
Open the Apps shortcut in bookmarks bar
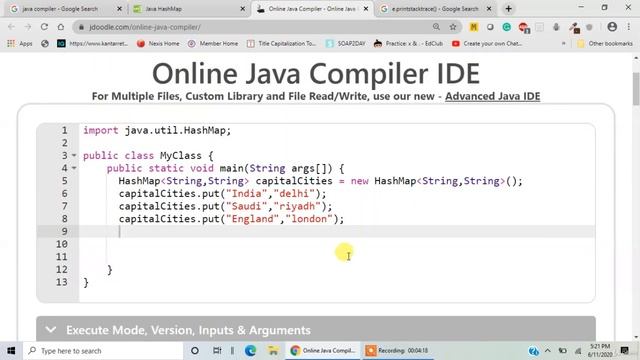[x=20, y=43]
